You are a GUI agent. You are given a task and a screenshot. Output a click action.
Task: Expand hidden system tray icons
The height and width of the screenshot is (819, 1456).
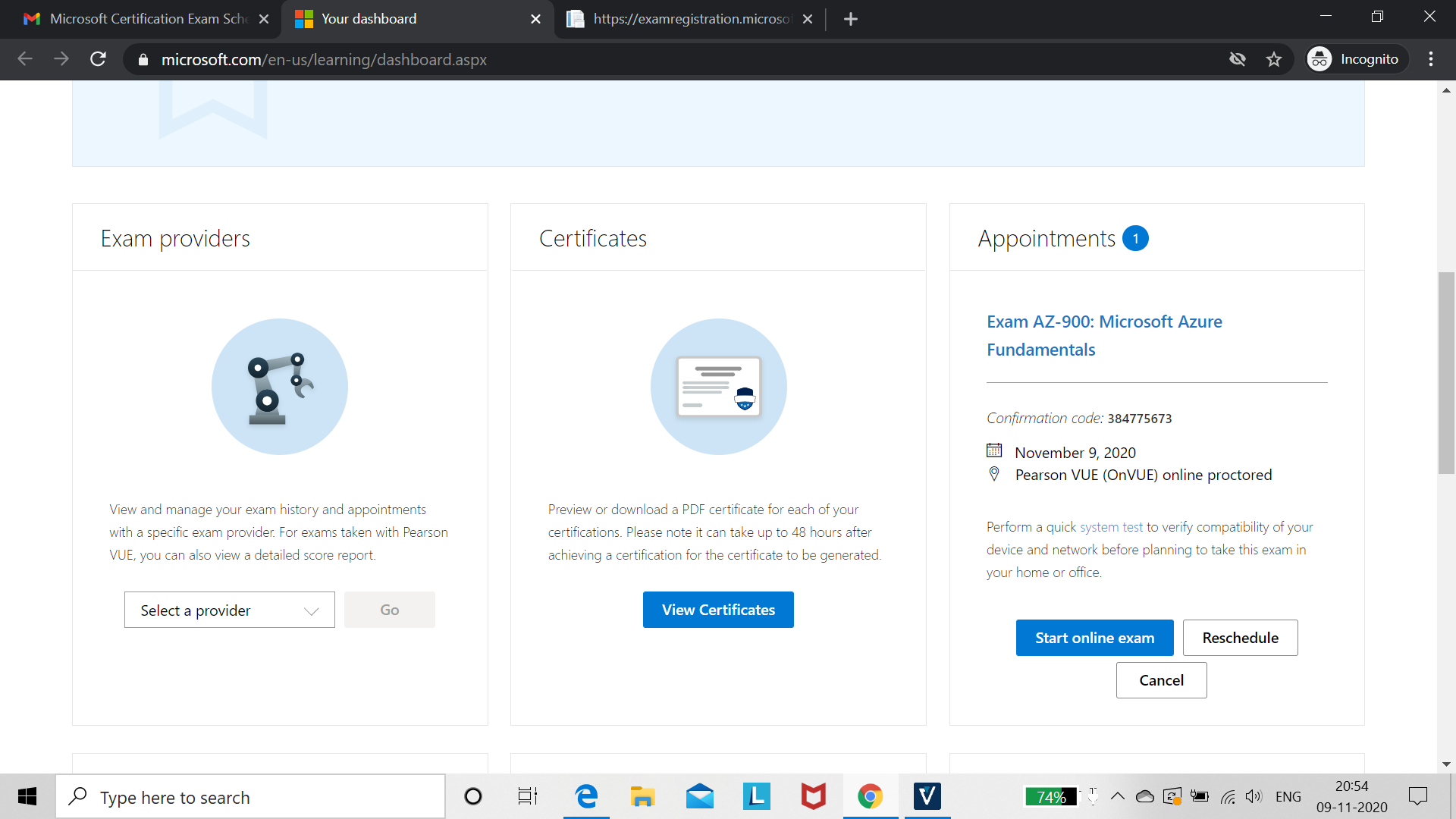click(x=1117, y=796)
